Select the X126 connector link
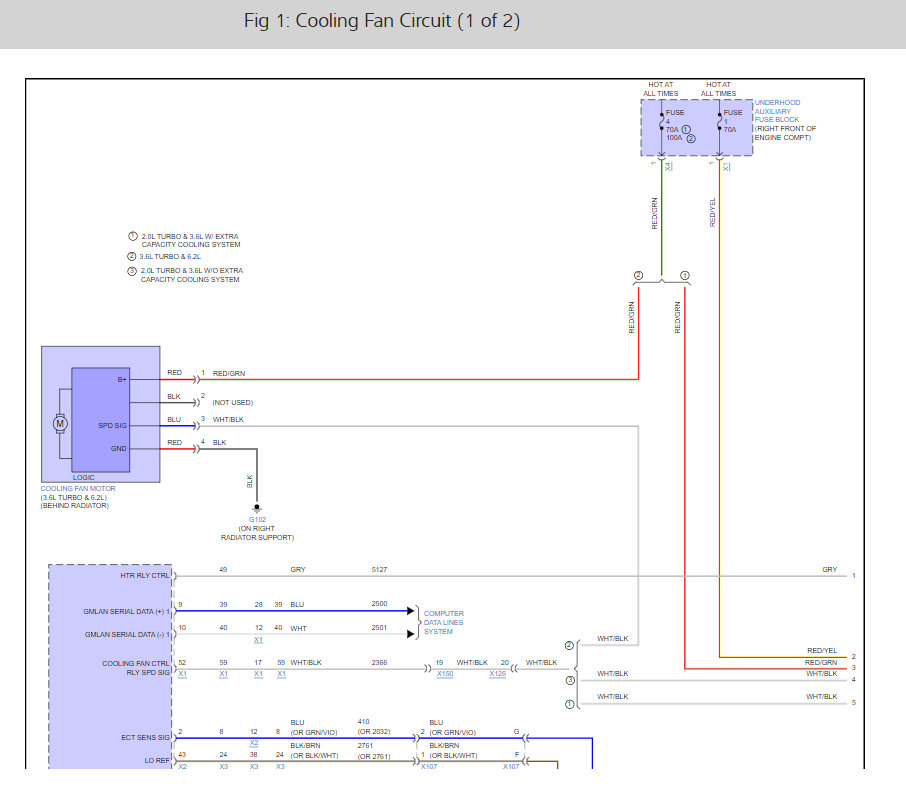The width and height of the screenshot is (906, 791). 497,674
